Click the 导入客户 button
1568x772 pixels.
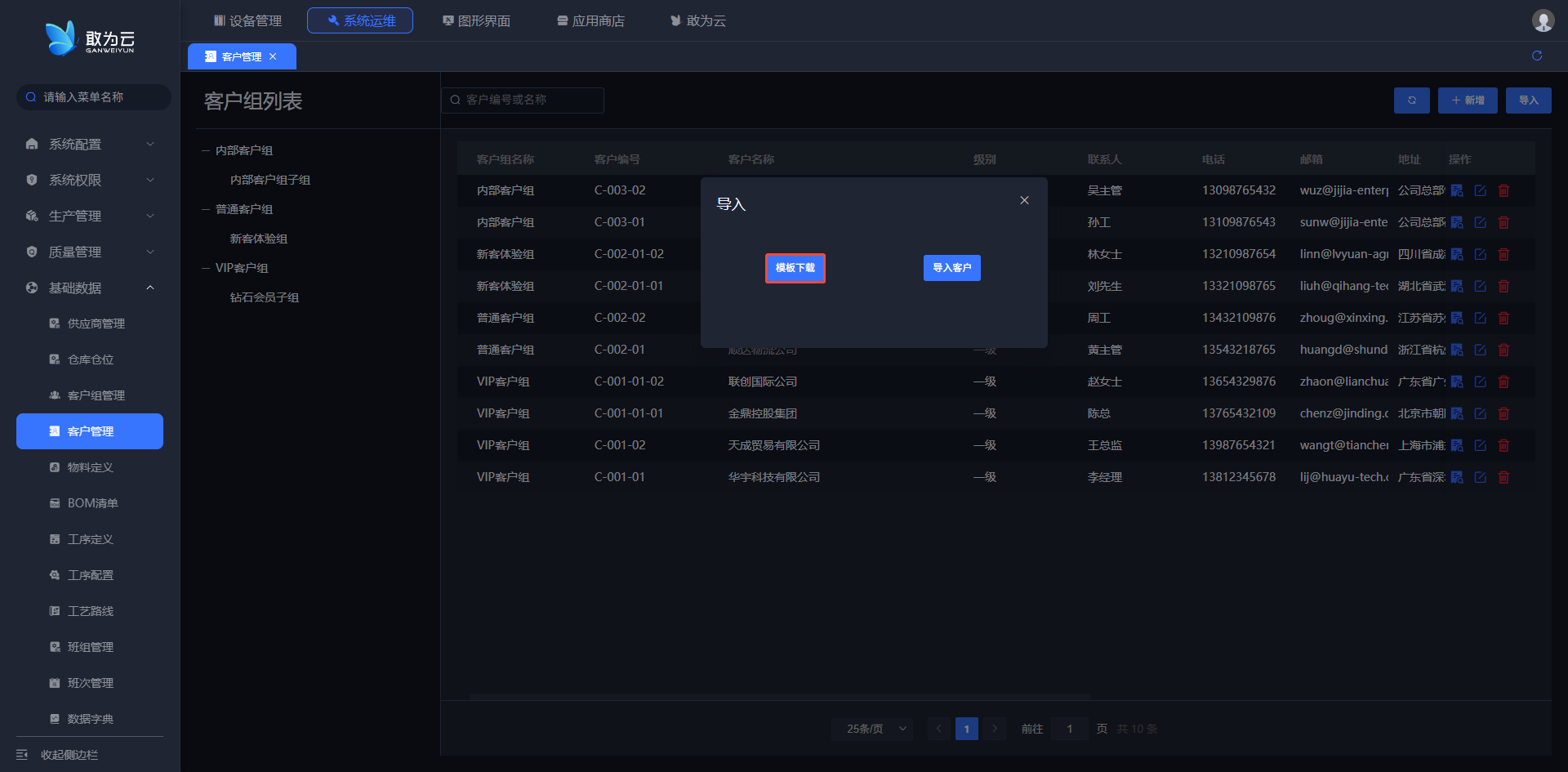click(x=951, y=268)
